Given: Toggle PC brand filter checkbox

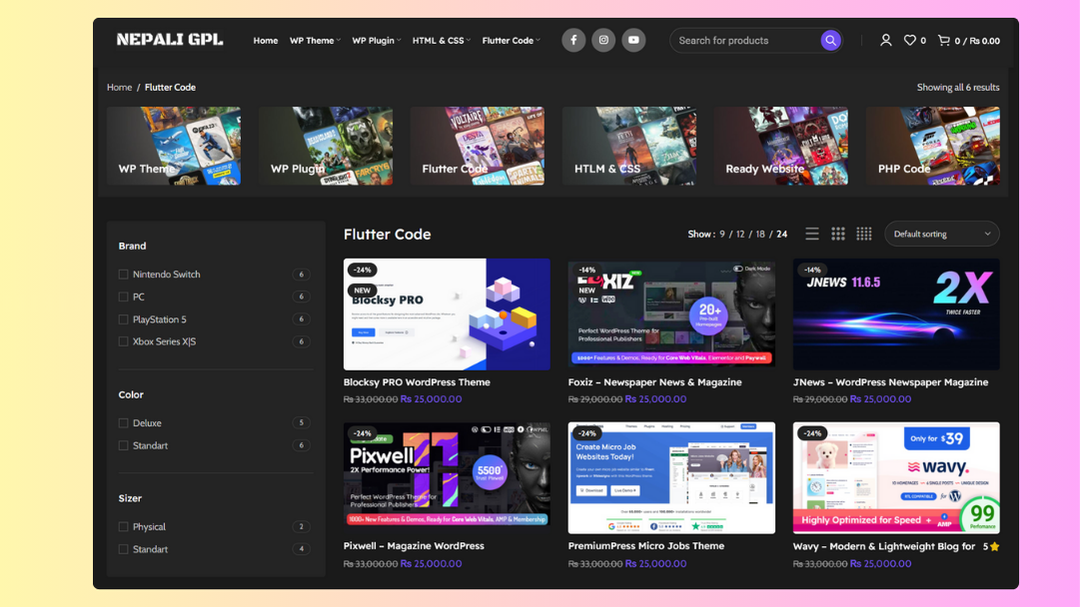Looking at the screenshot, I should [x=123, y=297].
